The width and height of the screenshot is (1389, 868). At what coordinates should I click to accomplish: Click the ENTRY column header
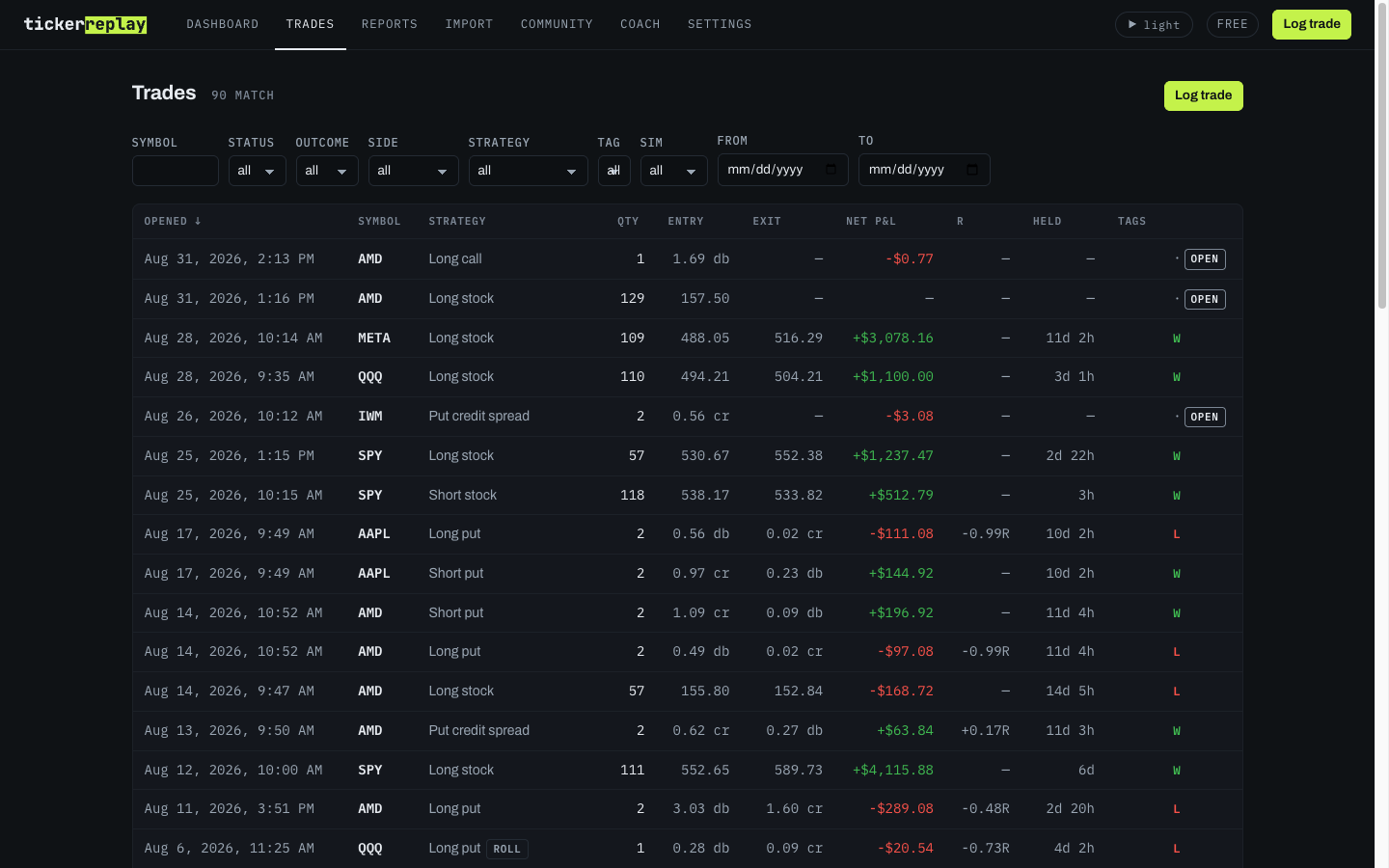(x=686, y=221)
